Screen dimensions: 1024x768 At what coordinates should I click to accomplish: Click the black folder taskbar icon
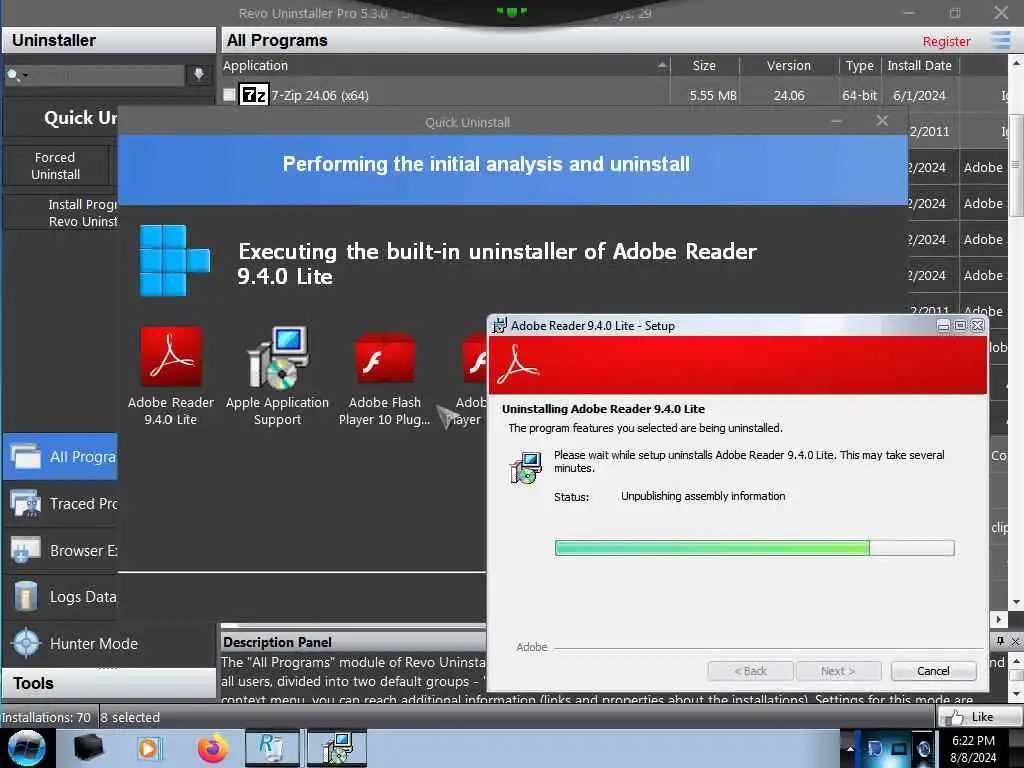tap(89, 748)
